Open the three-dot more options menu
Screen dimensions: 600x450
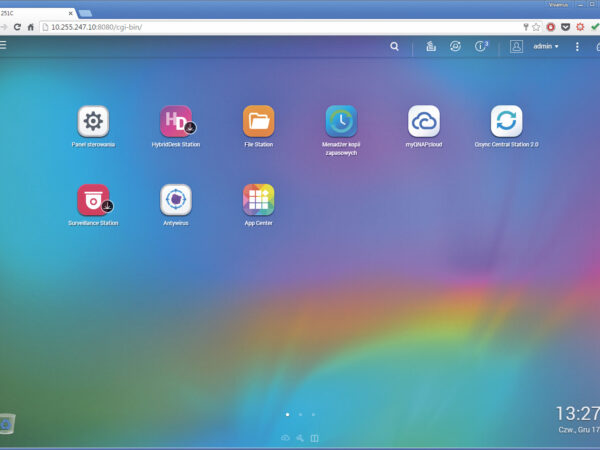click(x=577, y=46)
